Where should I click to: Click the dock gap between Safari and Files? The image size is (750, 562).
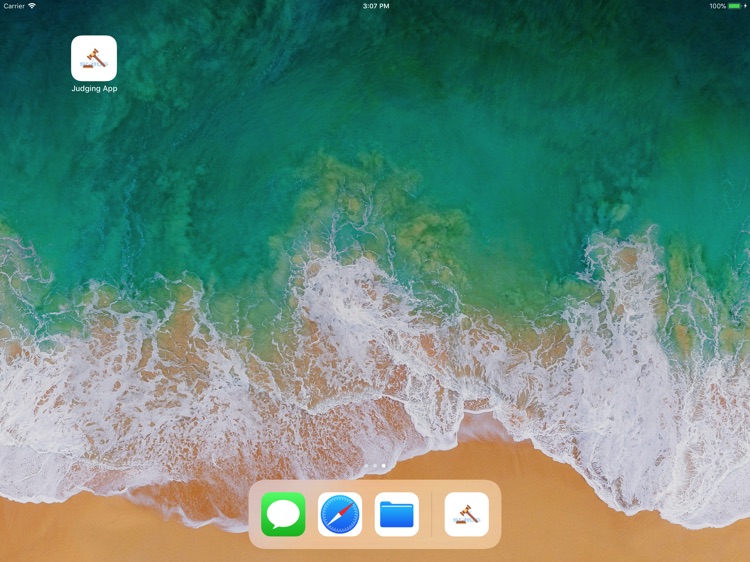point(369,514)
